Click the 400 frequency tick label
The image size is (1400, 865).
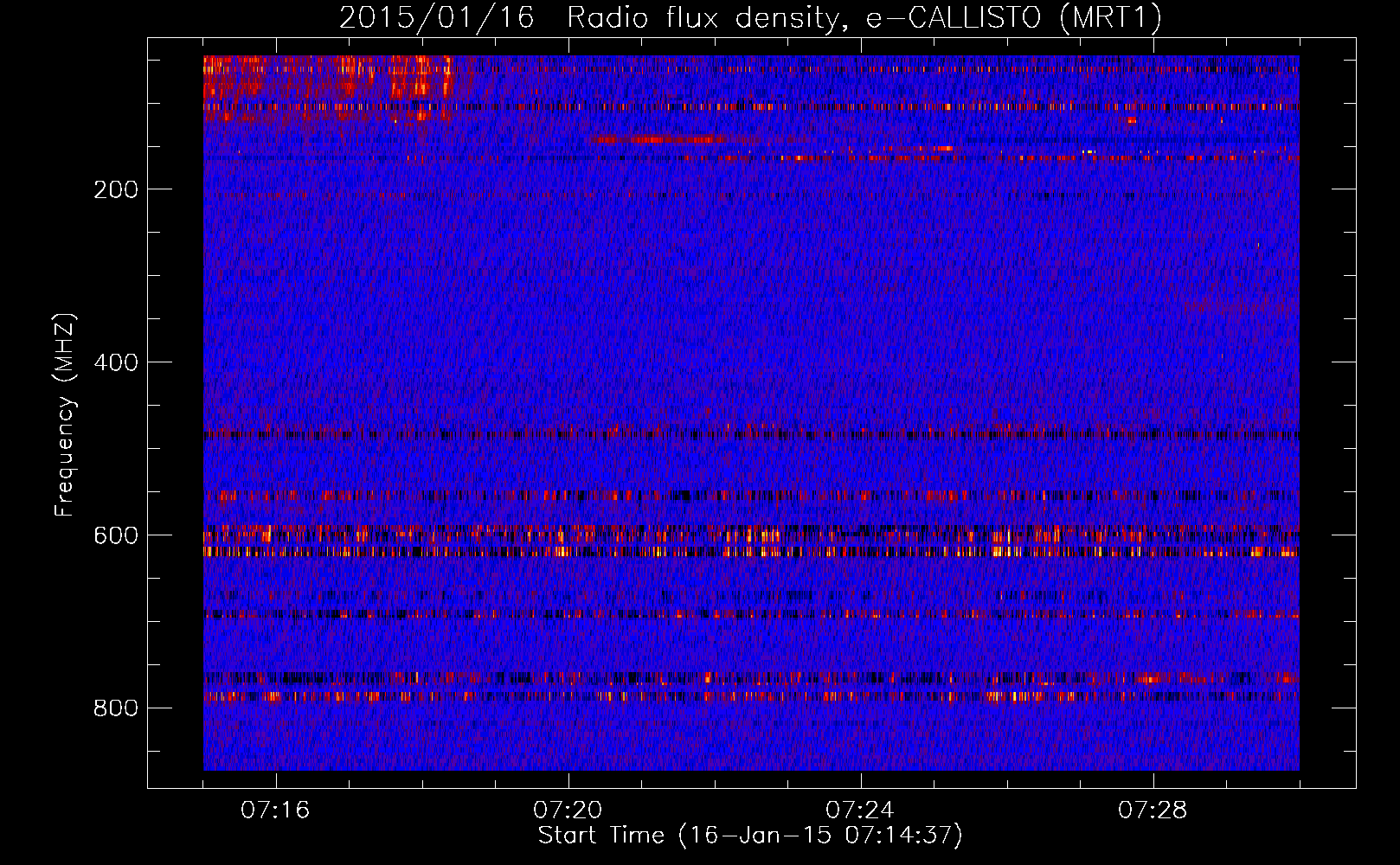tap(116, 362)
